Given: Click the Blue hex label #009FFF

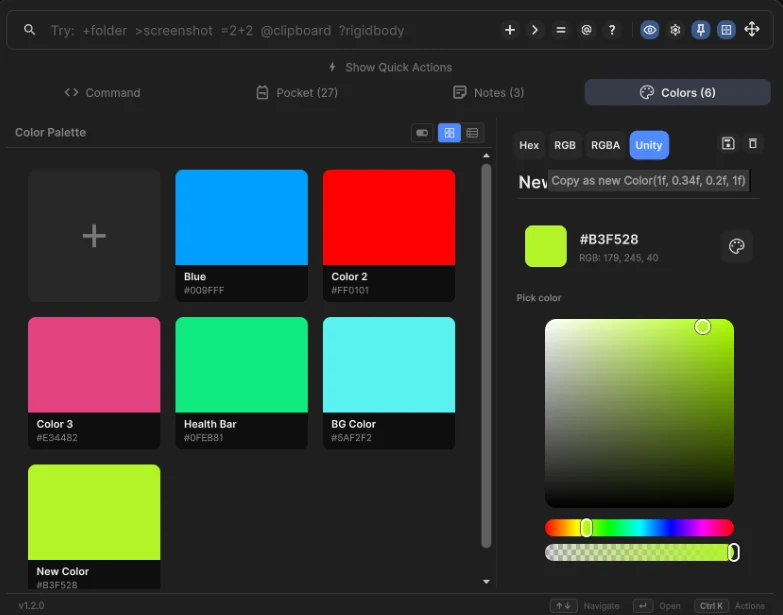Looking at the screenshot, I should click(x=204, y=291).
